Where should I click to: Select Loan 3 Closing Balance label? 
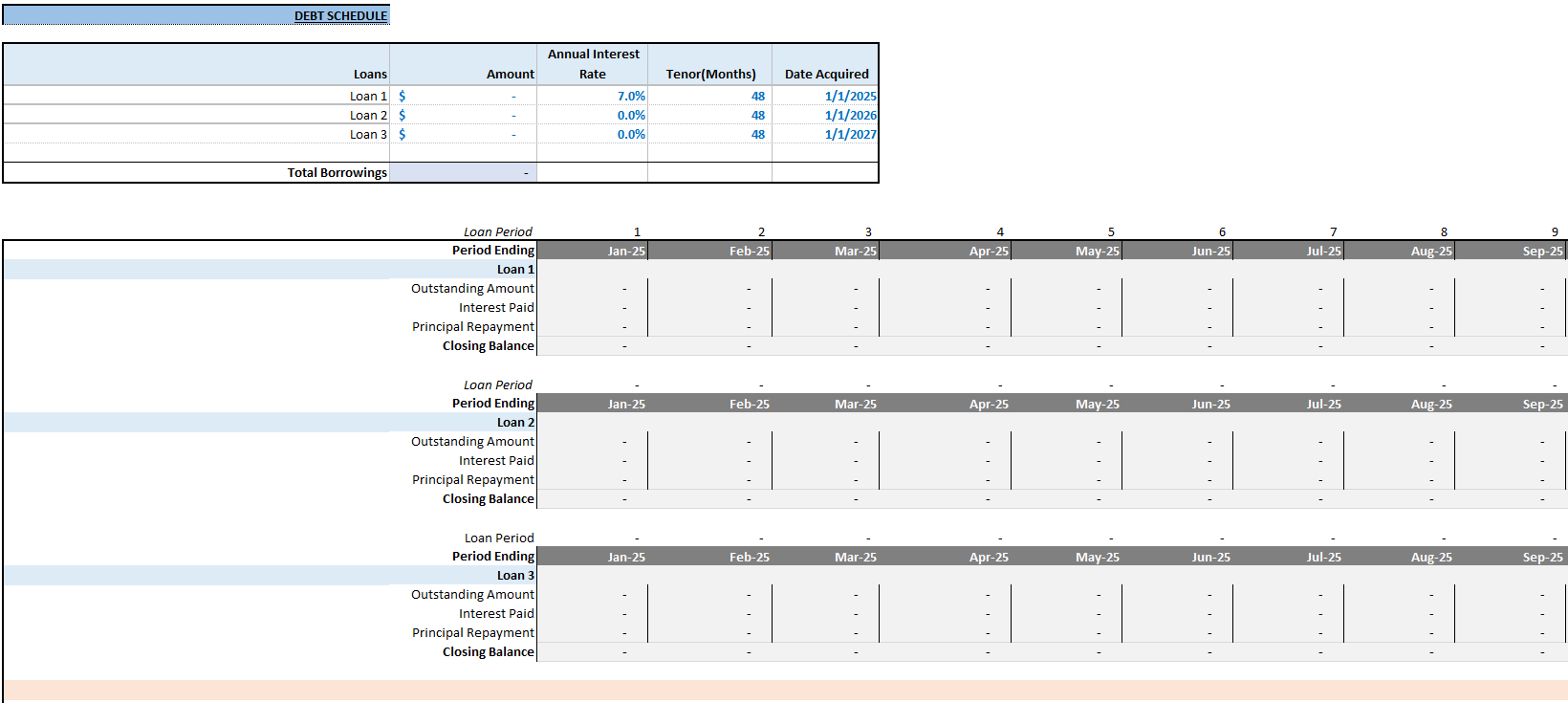[x=489, y=651]
